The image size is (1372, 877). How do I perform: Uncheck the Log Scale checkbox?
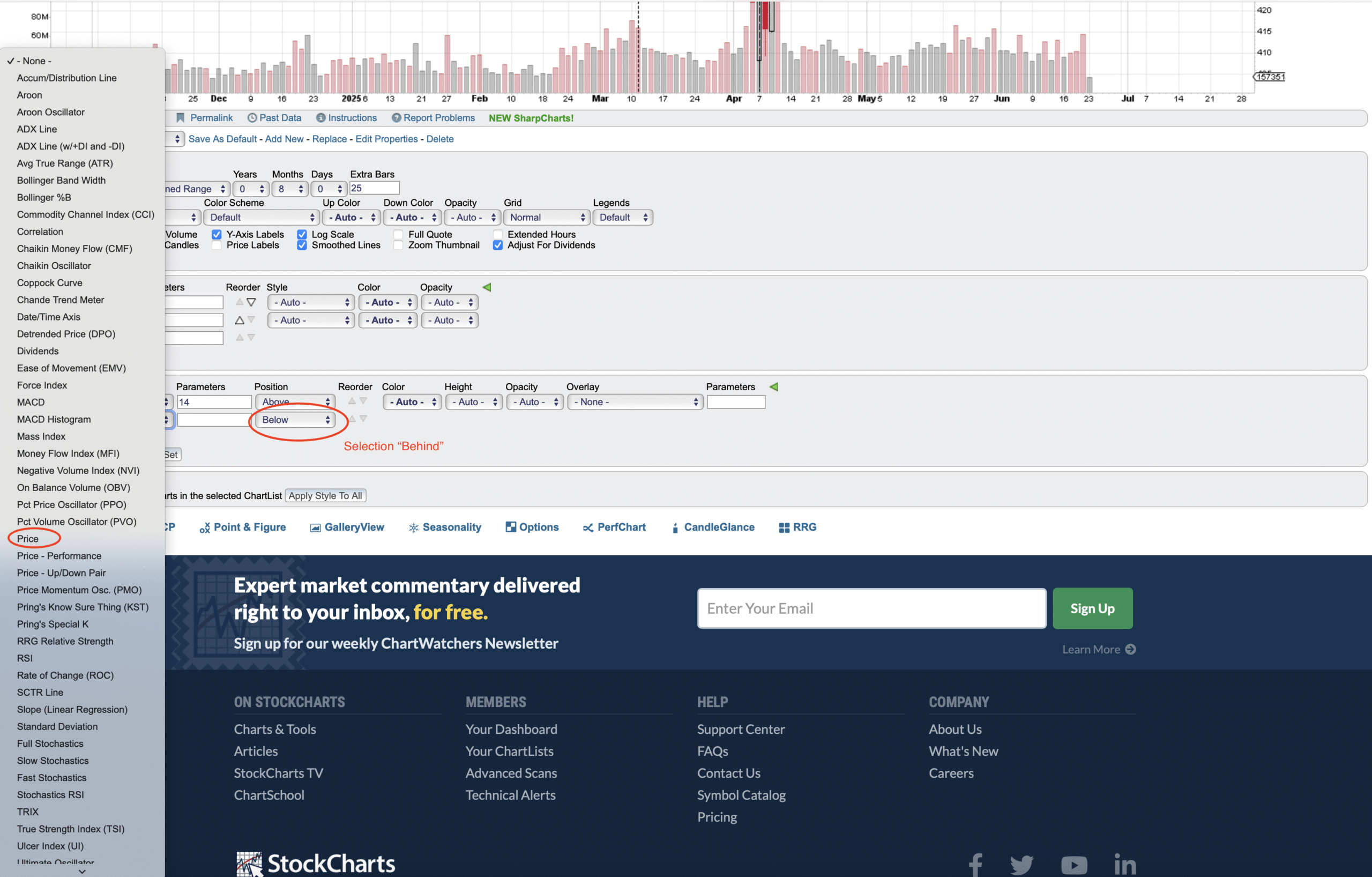tap(302, 234)
